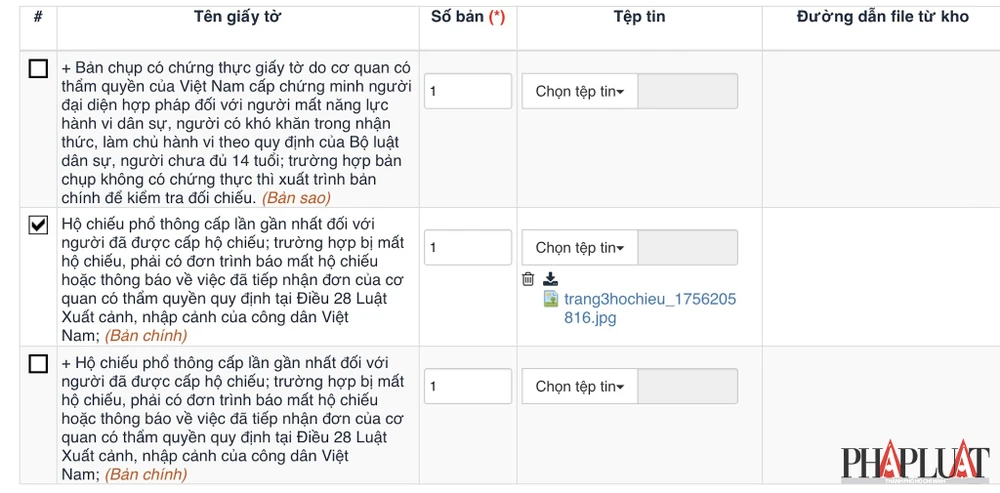
Task: Click gray file-name box in last row
Action: (x=687, y=386)
